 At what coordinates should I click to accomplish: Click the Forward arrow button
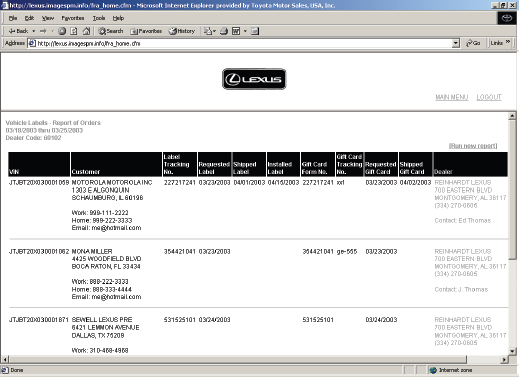click(x=43, y=31)
